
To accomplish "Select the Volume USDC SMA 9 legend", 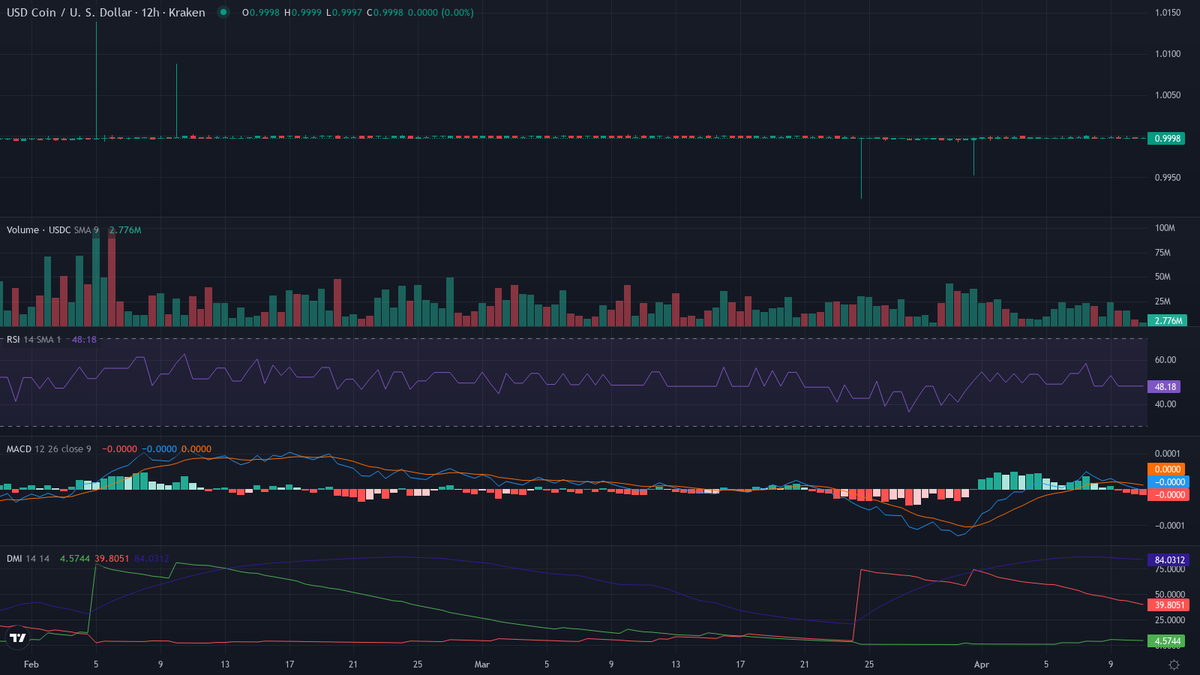I will 53,230.
